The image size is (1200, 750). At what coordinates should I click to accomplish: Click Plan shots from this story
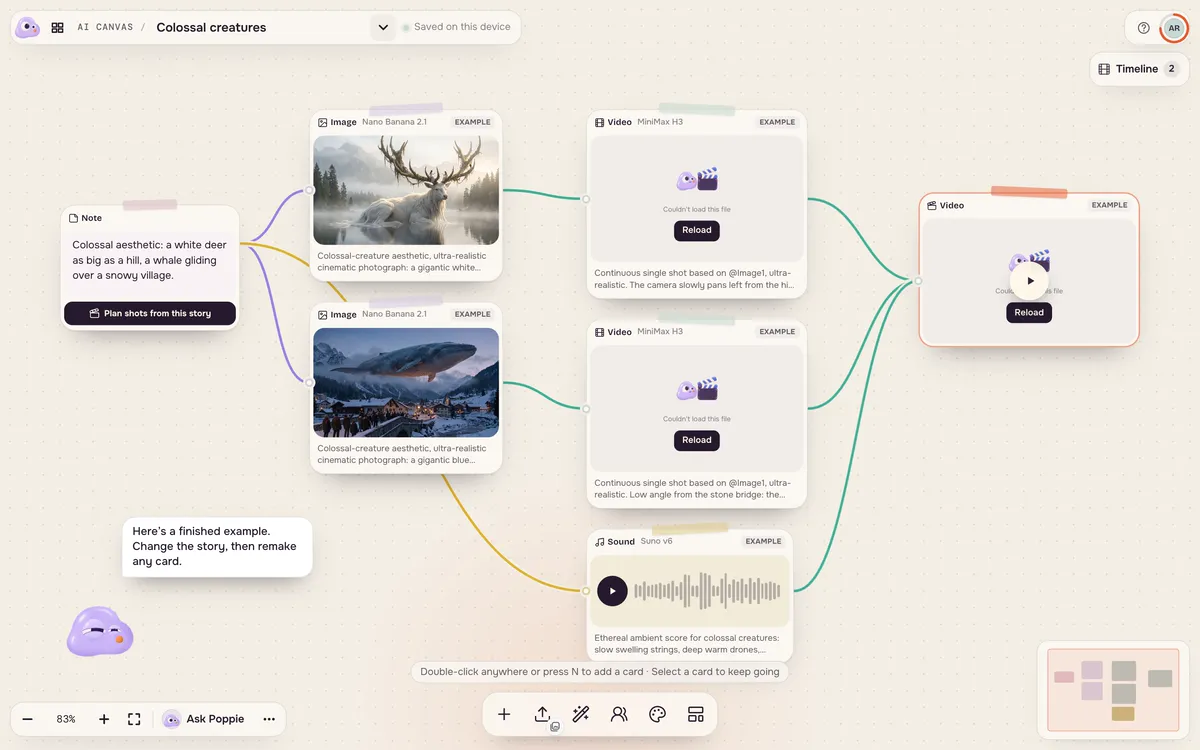click(x=150, y=313)
